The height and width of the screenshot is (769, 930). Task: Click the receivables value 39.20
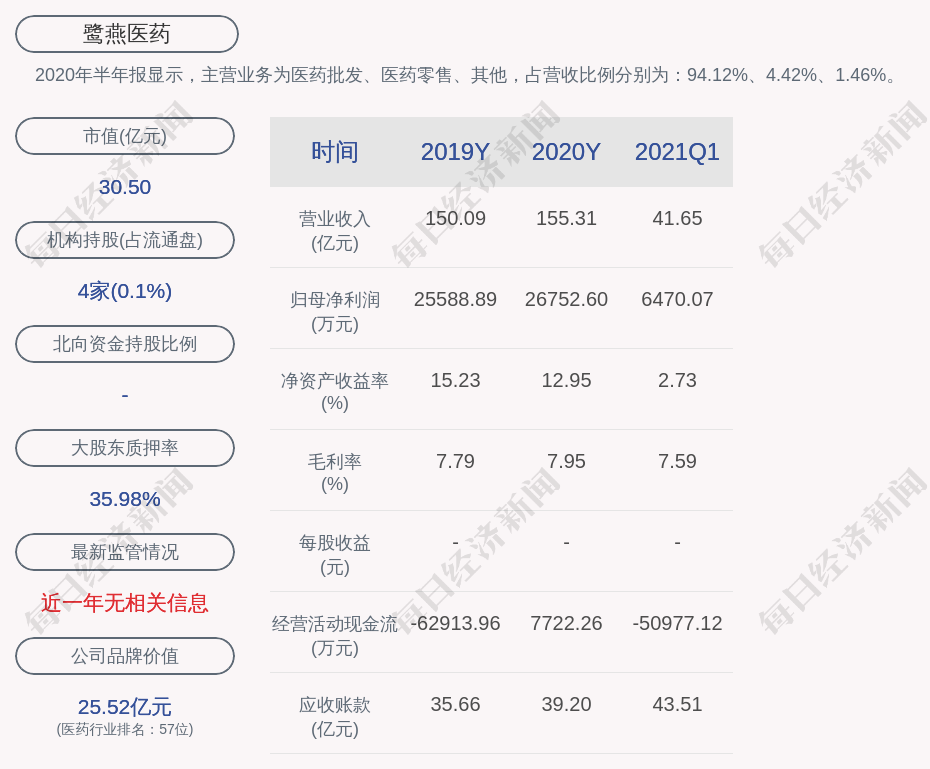(x=566, y=704)
